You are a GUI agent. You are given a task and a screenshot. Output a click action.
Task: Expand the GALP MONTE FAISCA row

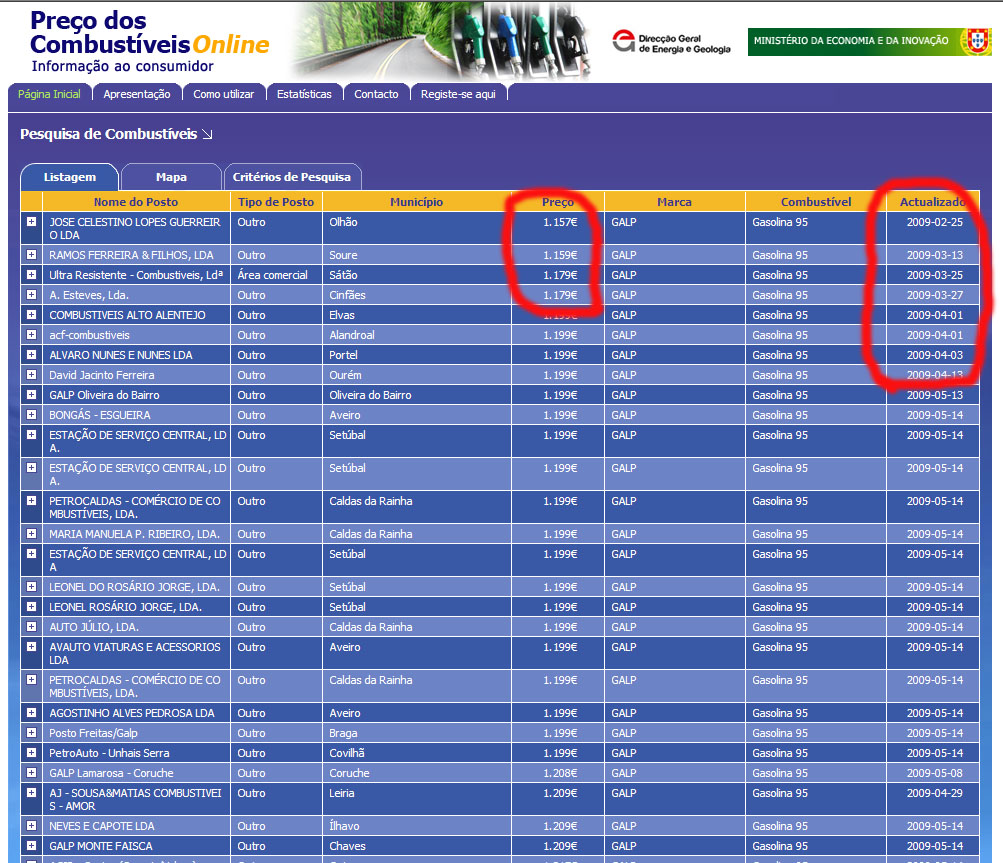31,845
